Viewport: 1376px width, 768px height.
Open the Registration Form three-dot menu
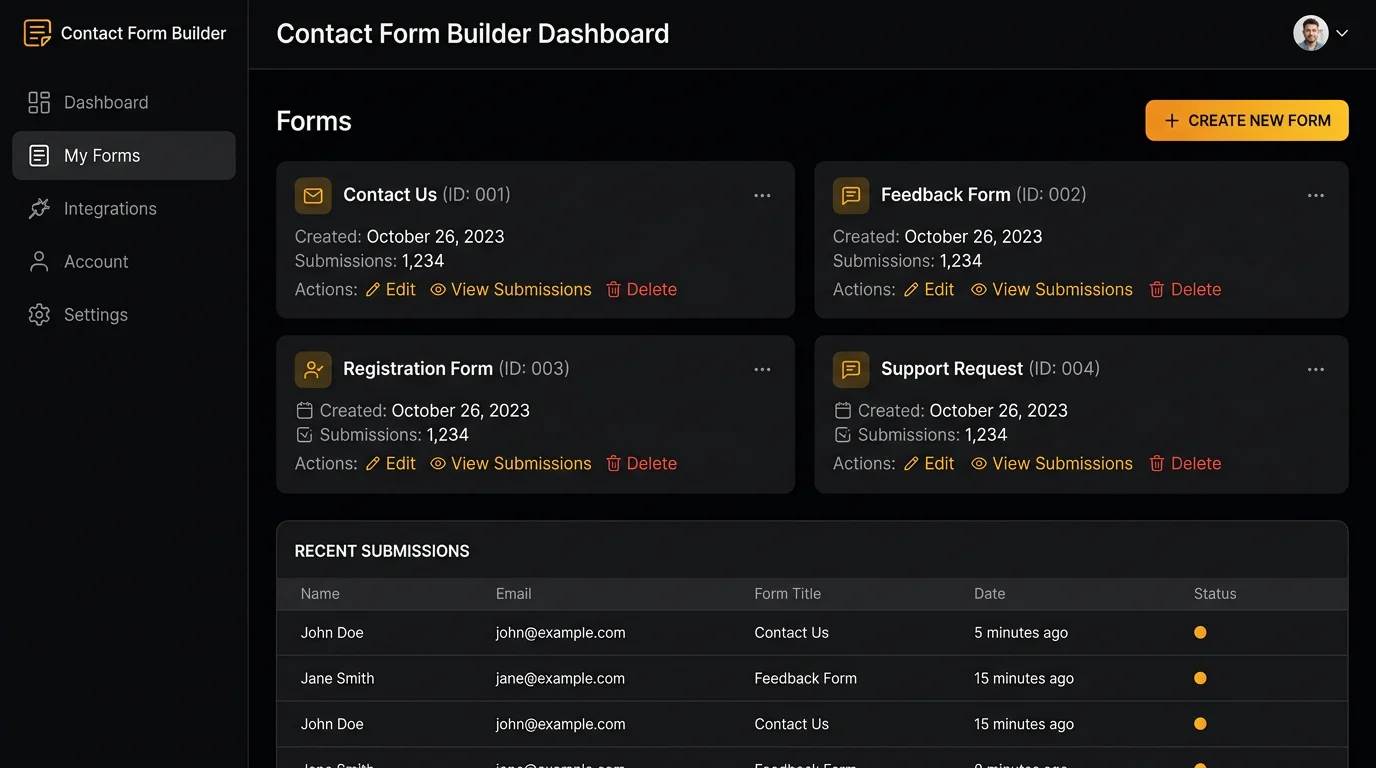point(762,370)
